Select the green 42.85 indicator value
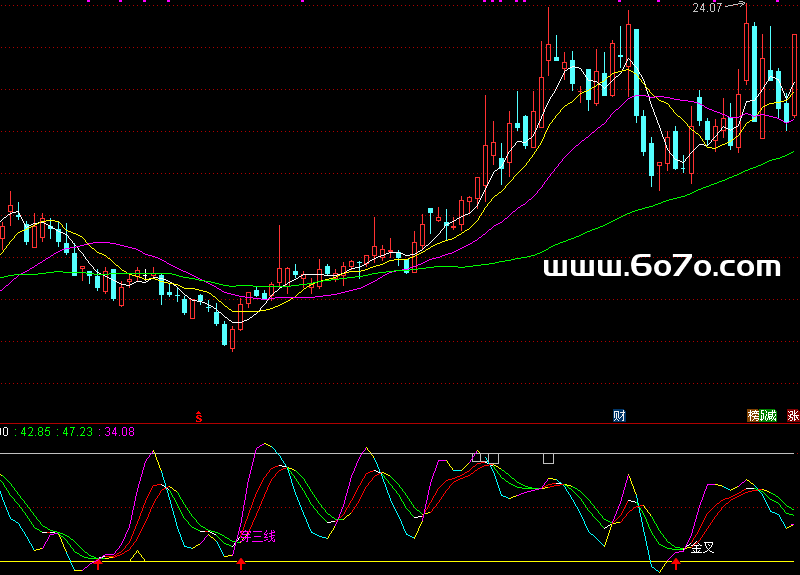The height and width of the screenshot is (575, 800). (x=35, y=432)
